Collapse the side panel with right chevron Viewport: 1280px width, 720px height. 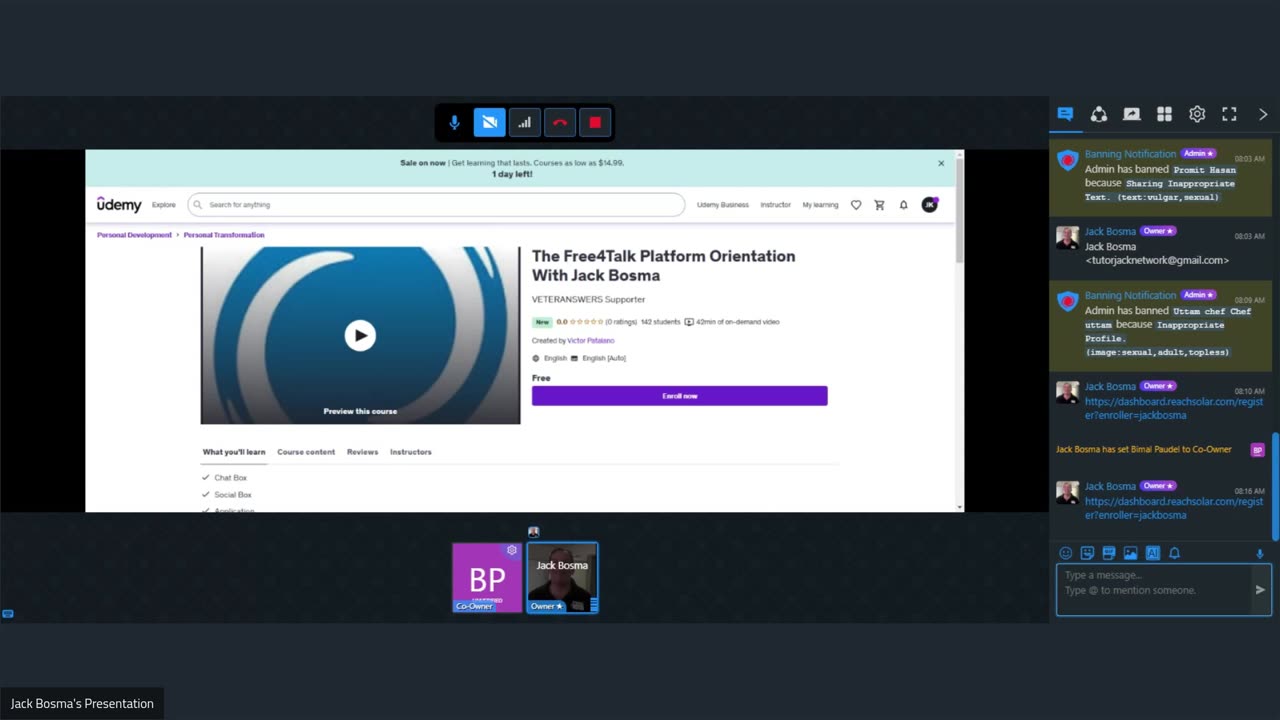pos(1263,114)
